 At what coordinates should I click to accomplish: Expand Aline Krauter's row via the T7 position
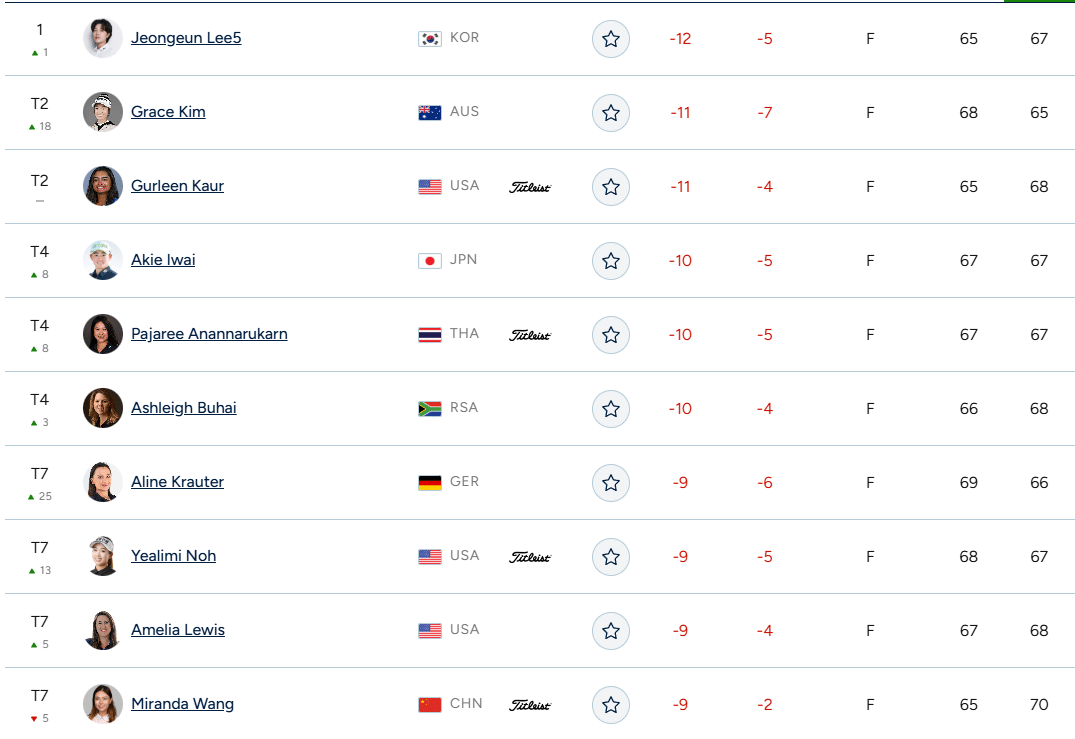click(40, 474)
